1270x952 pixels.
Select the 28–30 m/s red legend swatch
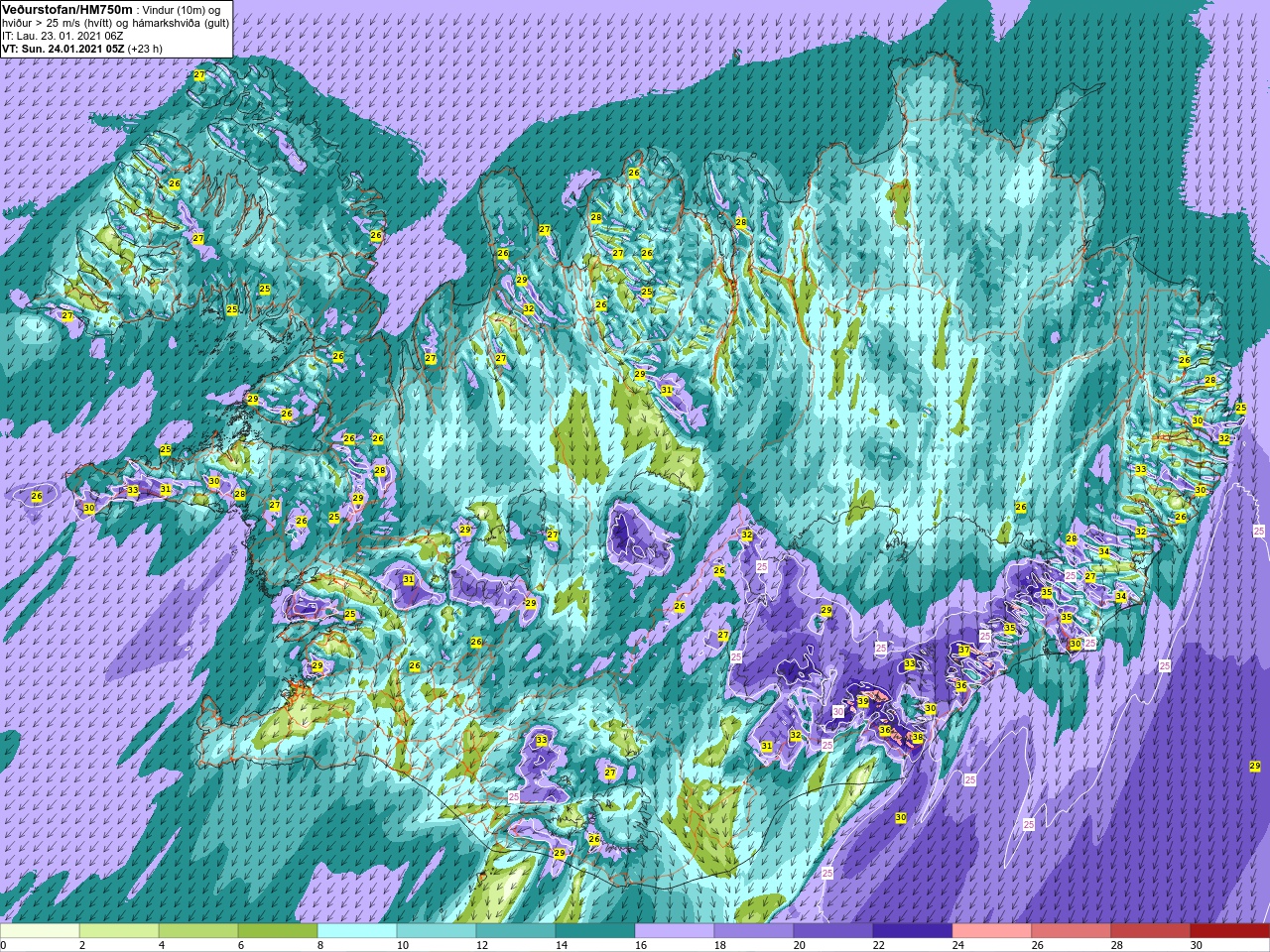click(1151, 931)
